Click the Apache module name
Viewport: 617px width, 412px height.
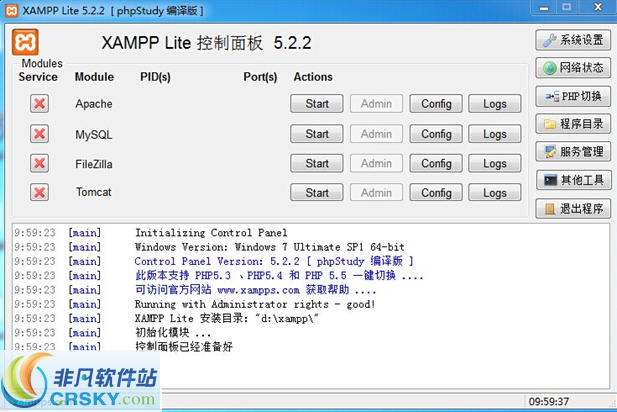(x=94, y=104)
